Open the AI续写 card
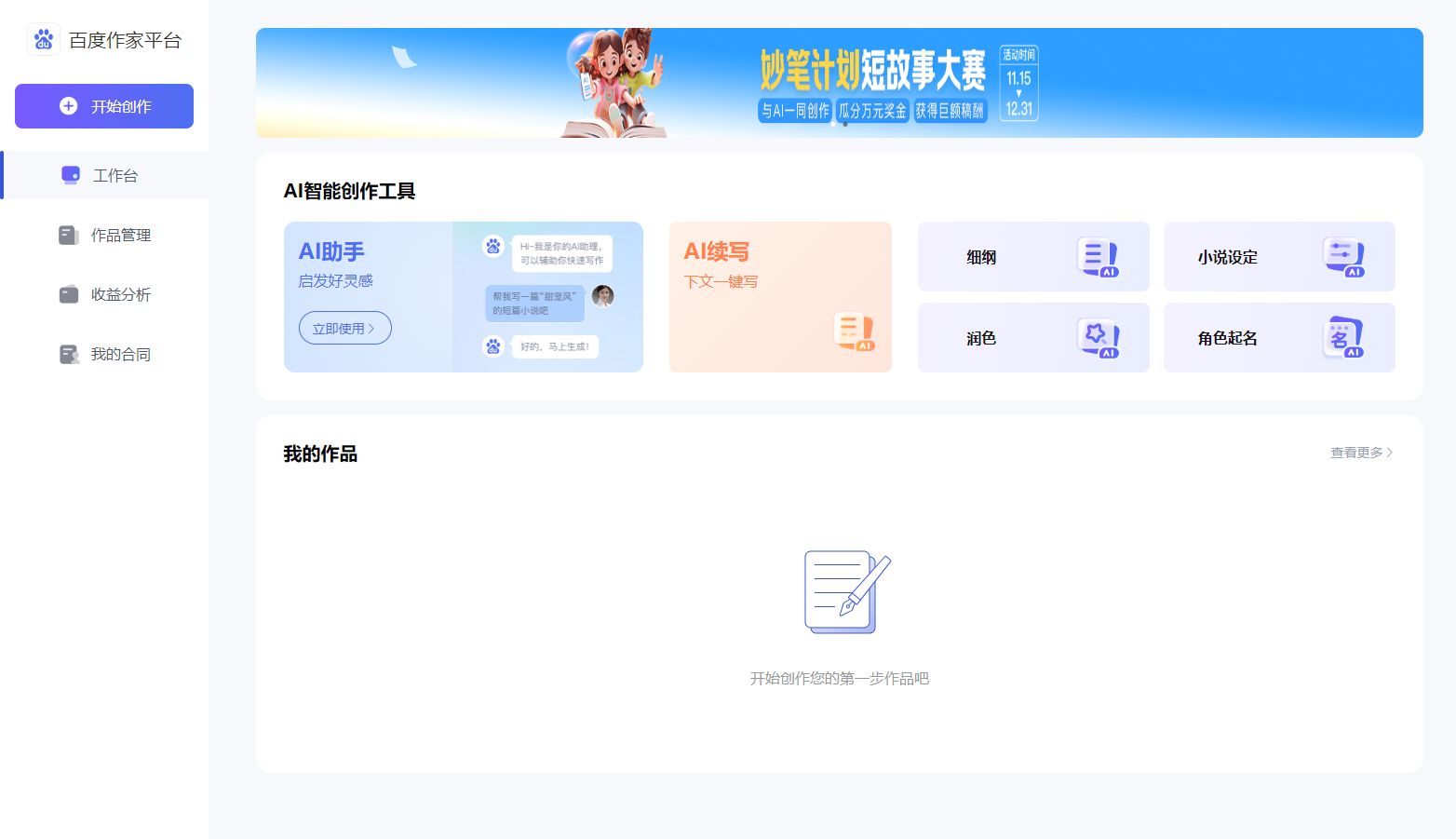This screenshot has width=1456, height=839. click(x=780, y=297)
